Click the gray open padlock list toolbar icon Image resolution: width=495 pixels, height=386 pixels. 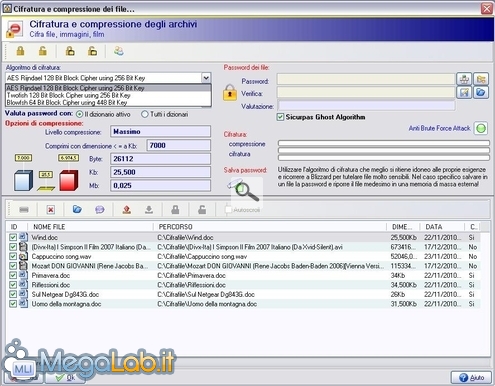202,210
